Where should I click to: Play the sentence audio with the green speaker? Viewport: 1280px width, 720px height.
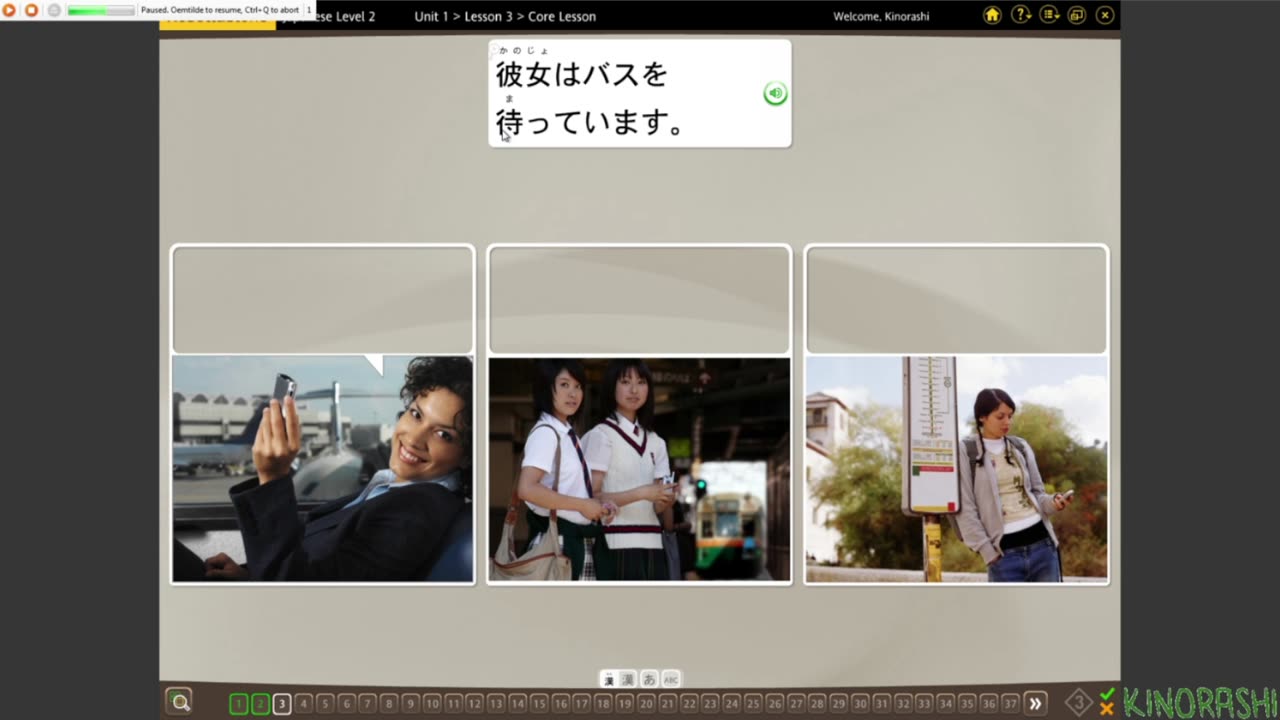tap(775, 93)
